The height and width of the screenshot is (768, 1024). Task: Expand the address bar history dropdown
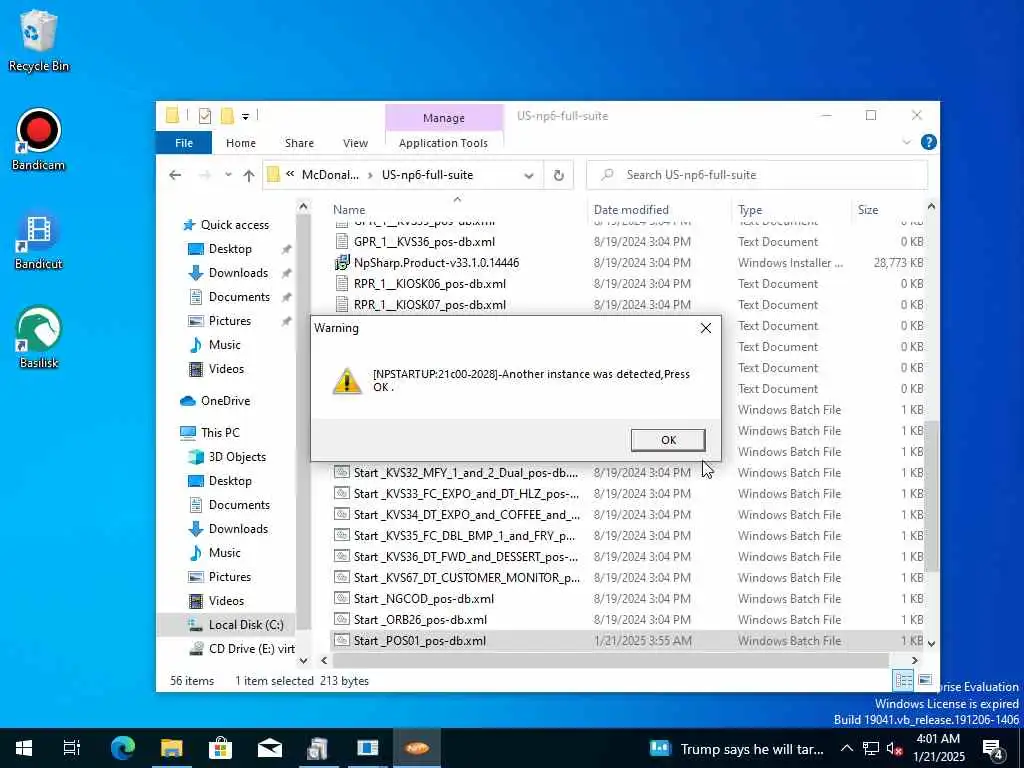529,175
